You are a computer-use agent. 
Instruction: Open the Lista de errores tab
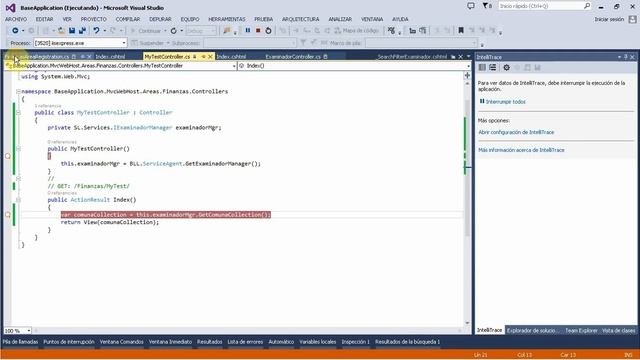tap(245, 342)
